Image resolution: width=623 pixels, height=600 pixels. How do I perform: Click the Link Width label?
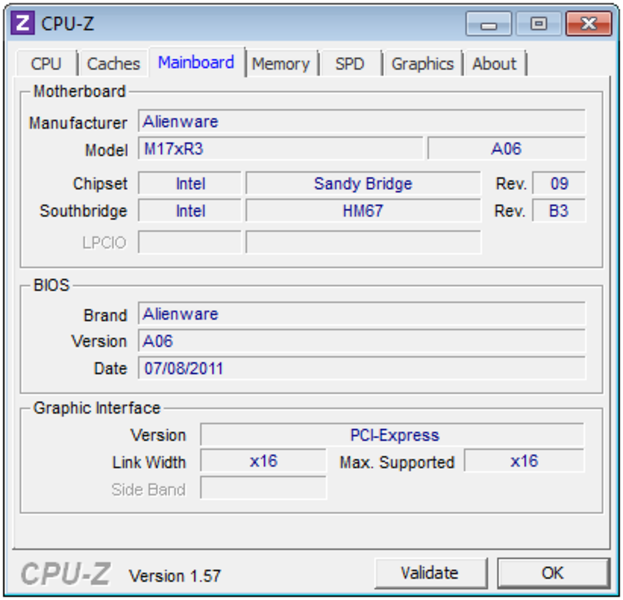tap(149, 463)
